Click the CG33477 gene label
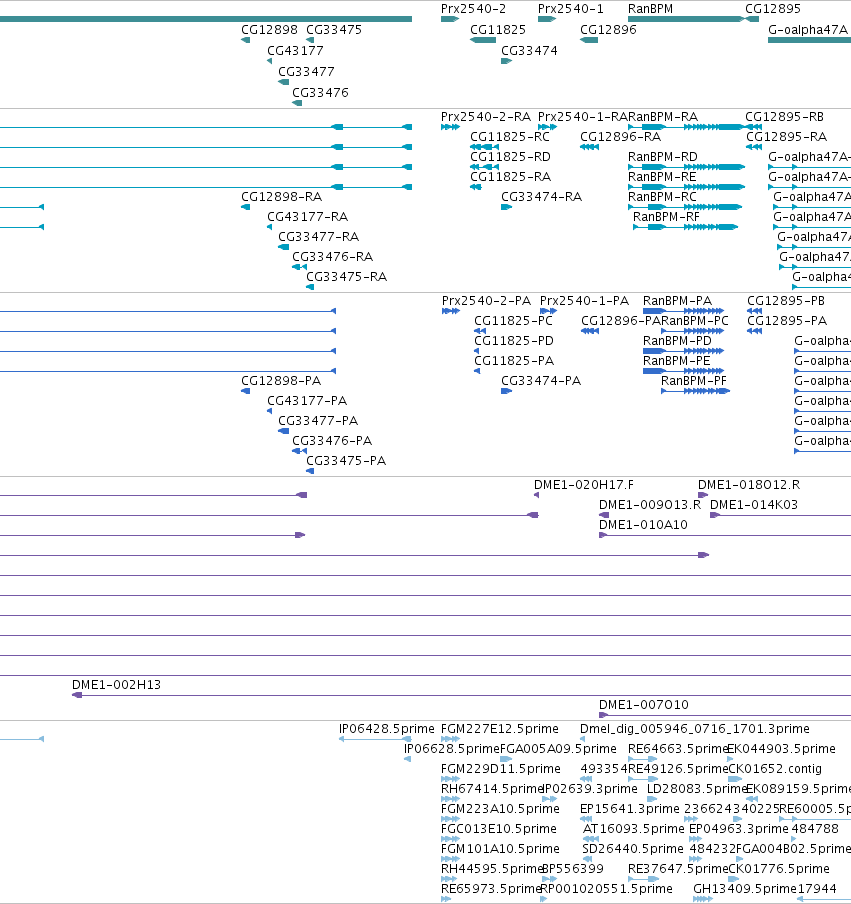This screenshot has height=904, width=851. 306,72
